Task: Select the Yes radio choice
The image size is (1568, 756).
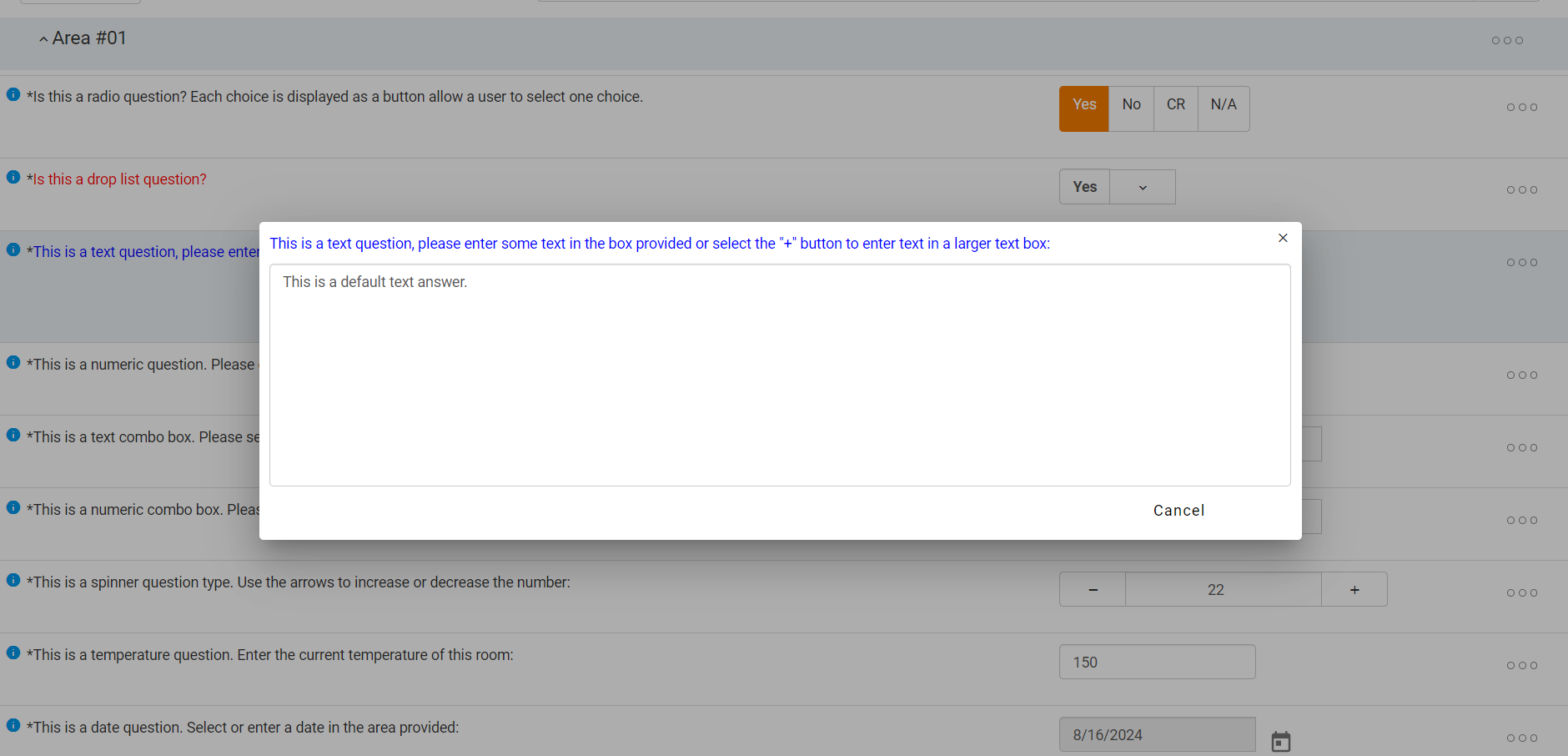Action: pyautogui.click(x=1084, y=108)
